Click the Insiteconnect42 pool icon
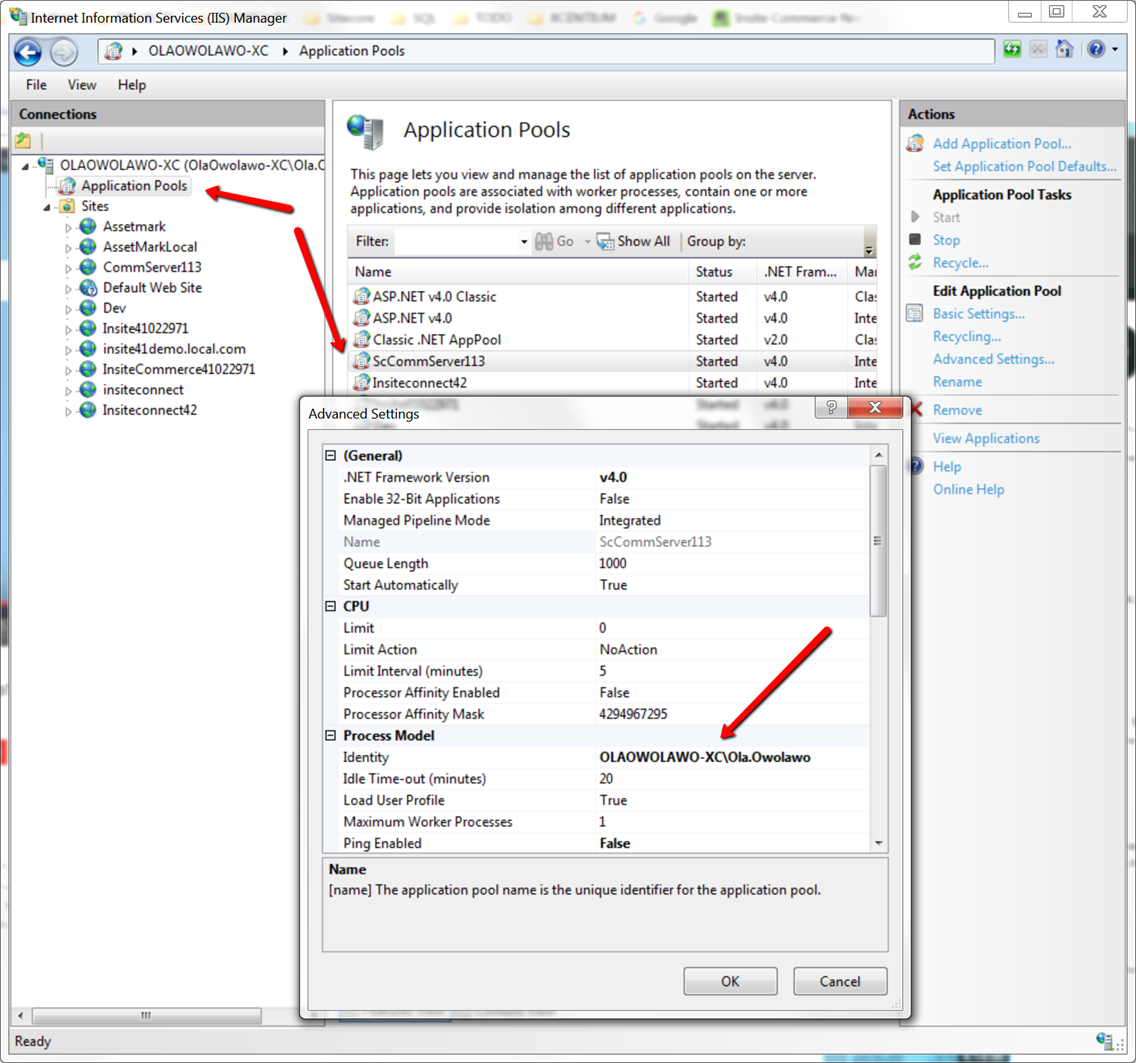 pos(362,382)
